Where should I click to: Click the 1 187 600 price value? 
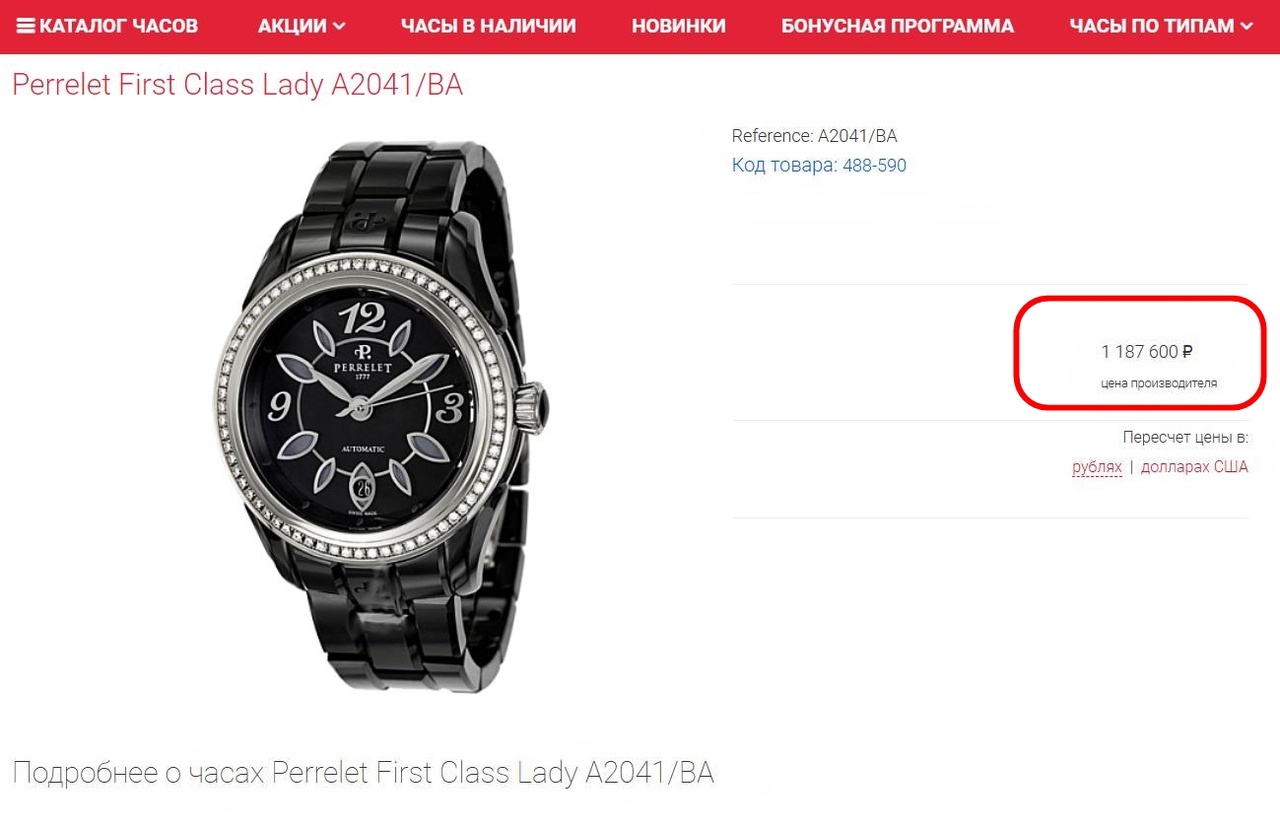pos(1140,352)
